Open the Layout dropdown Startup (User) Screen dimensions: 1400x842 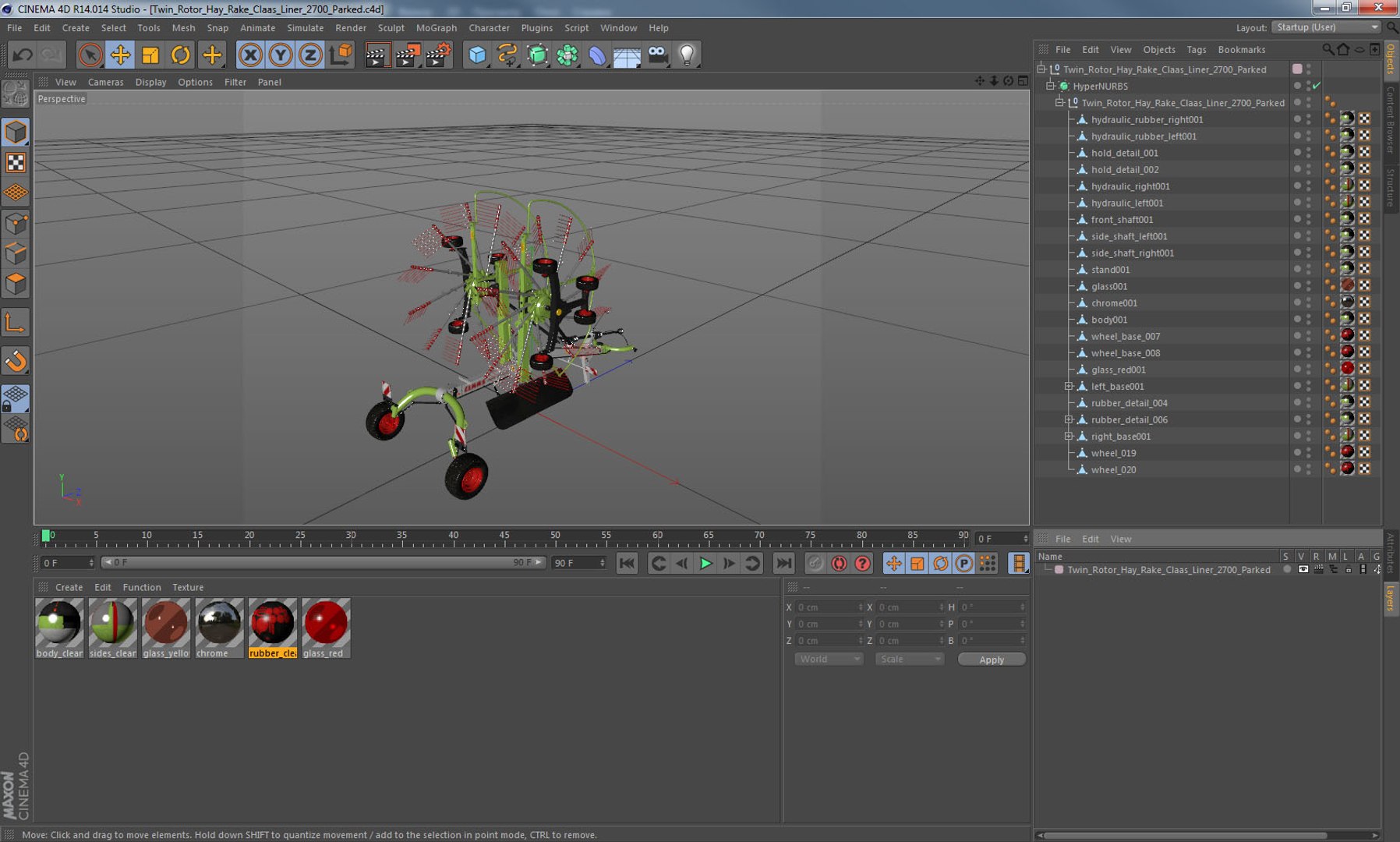click(1327, 27)
